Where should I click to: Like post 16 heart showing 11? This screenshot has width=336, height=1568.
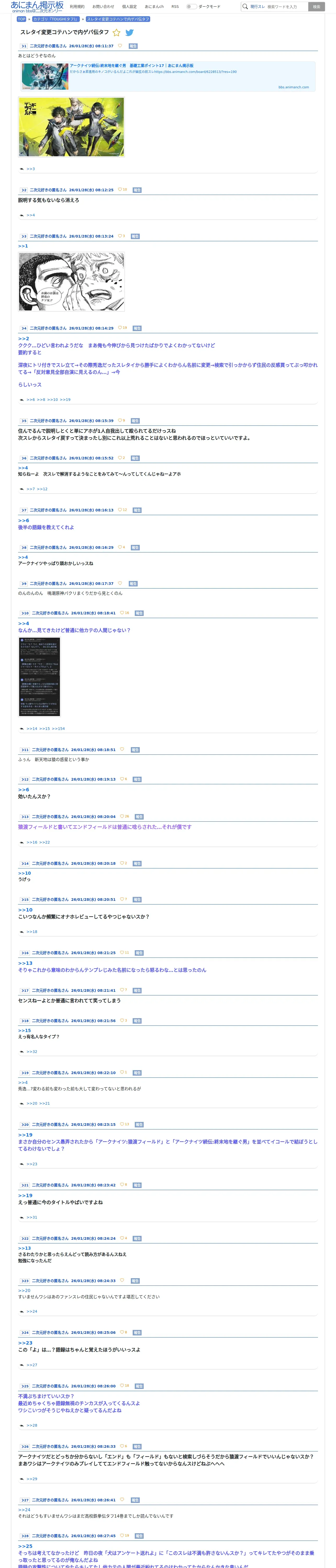coord(122,952)
